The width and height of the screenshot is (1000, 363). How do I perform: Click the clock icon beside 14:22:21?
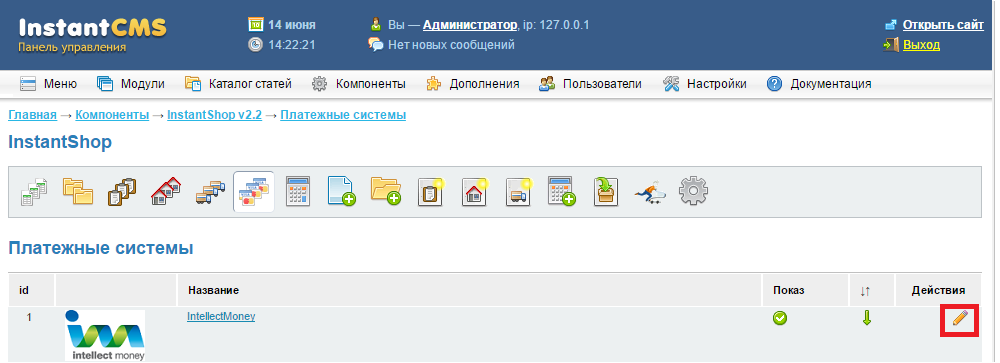coord(255,45)
